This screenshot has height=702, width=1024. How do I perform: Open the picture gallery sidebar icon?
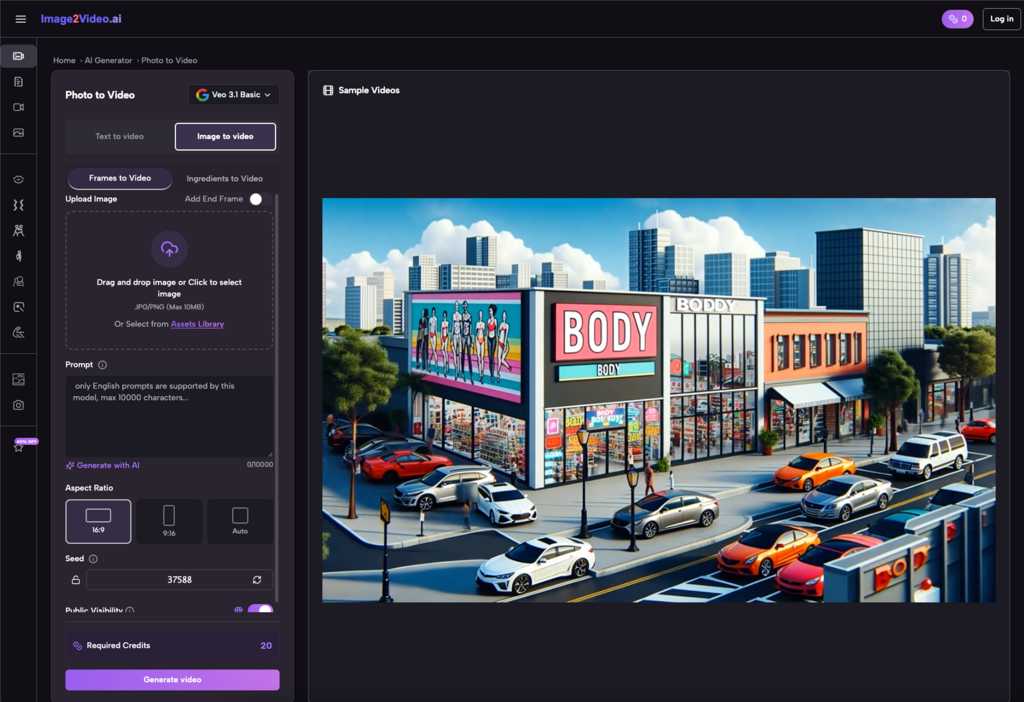pyautogui.click(x=18, y=379)
